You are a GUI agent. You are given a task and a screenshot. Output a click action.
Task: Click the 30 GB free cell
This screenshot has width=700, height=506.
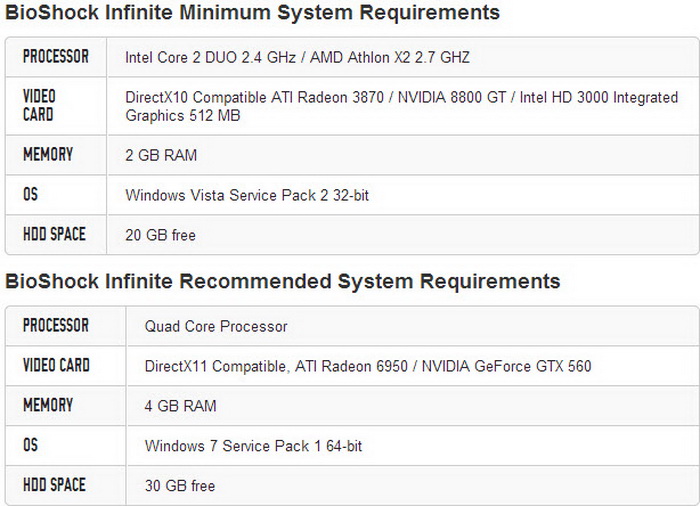tap(180, 486)
